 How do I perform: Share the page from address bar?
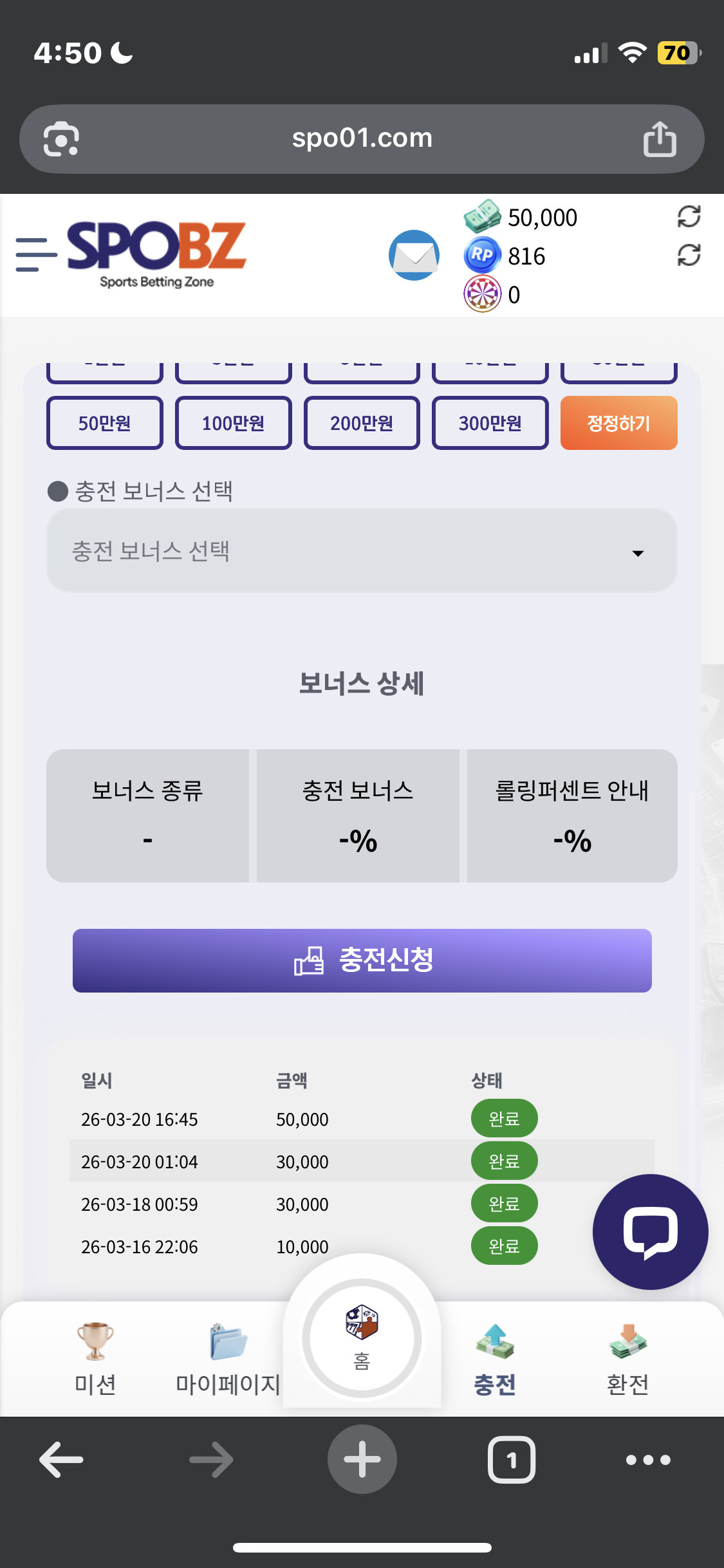[x=660, y=139]
